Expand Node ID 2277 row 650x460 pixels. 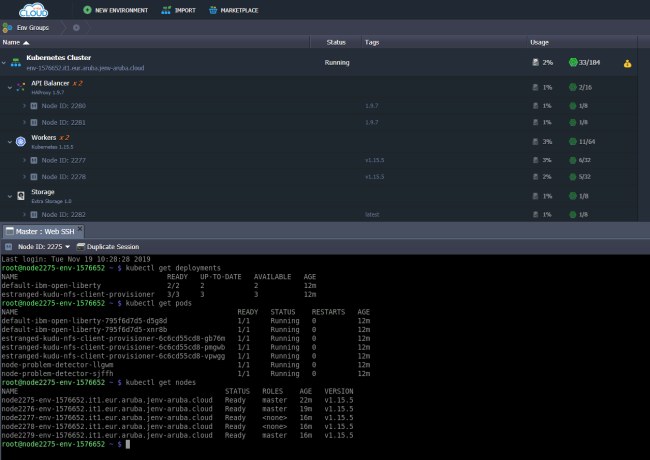[x=23, y=158]
